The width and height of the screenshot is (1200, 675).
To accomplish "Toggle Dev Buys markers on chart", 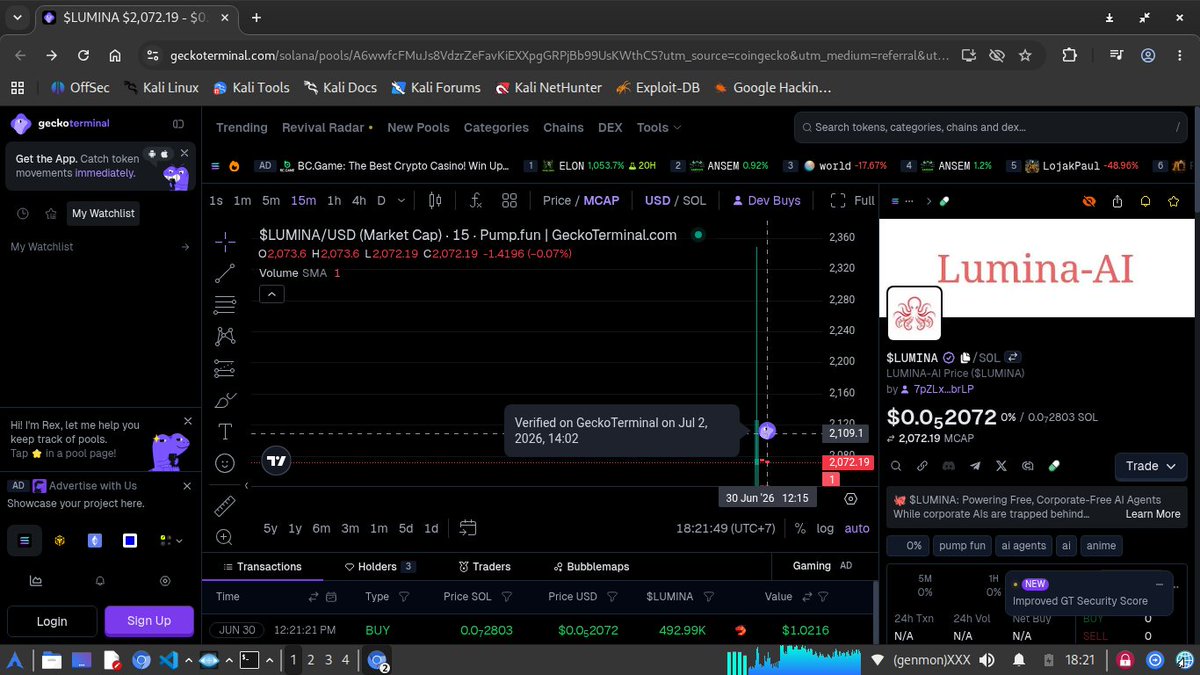I will 767,200.
